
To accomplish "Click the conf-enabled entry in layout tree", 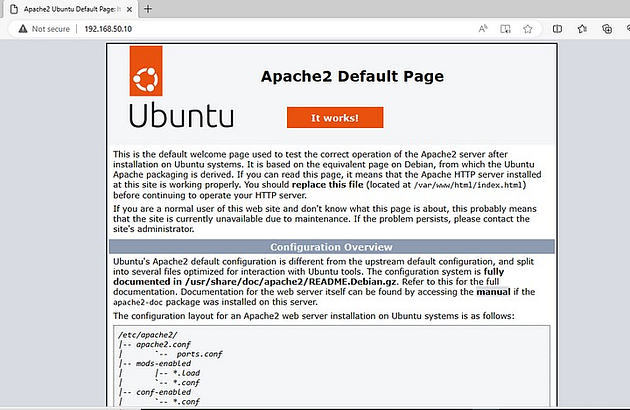I will pos(163,392).
